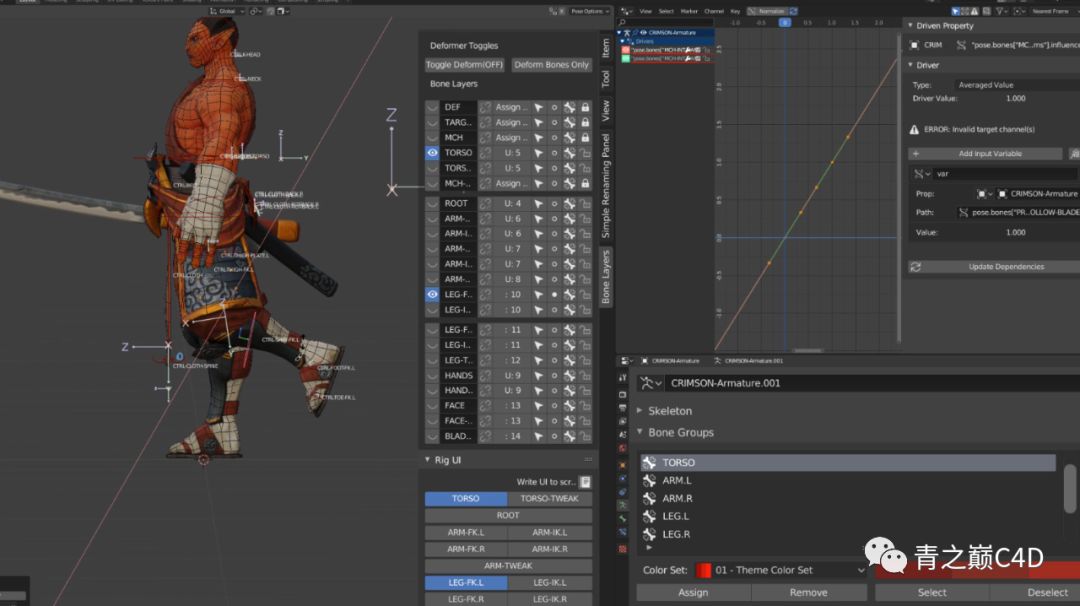Toggle the lock on MCH layer row
Viewport: 1080px width, 606px height.
pyautogui.click(x=585, y=138)
